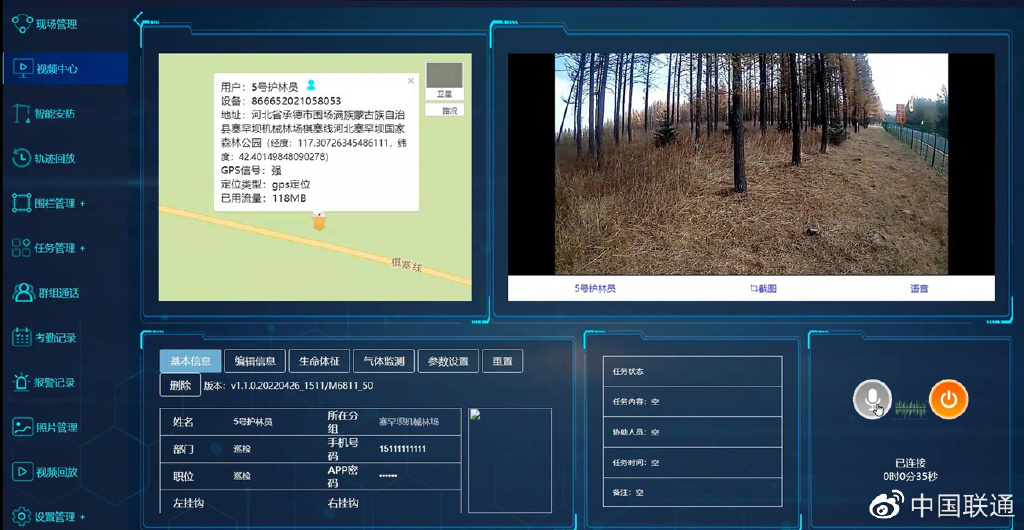Image resolution: width=1024 pixels, height=530 pixels.
Task: Switch to the 编辑信息 tab
Action: tap(255, 361)
